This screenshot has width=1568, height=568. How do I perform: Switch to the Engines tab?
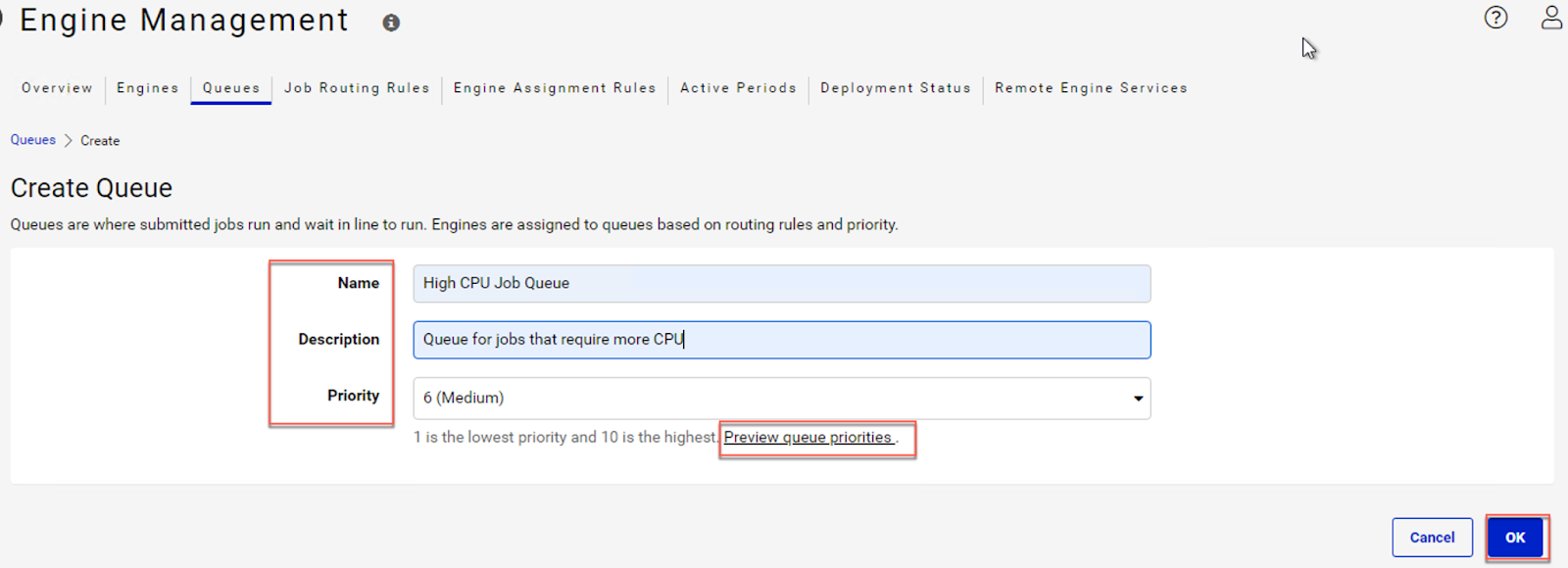tap(148, 88)
